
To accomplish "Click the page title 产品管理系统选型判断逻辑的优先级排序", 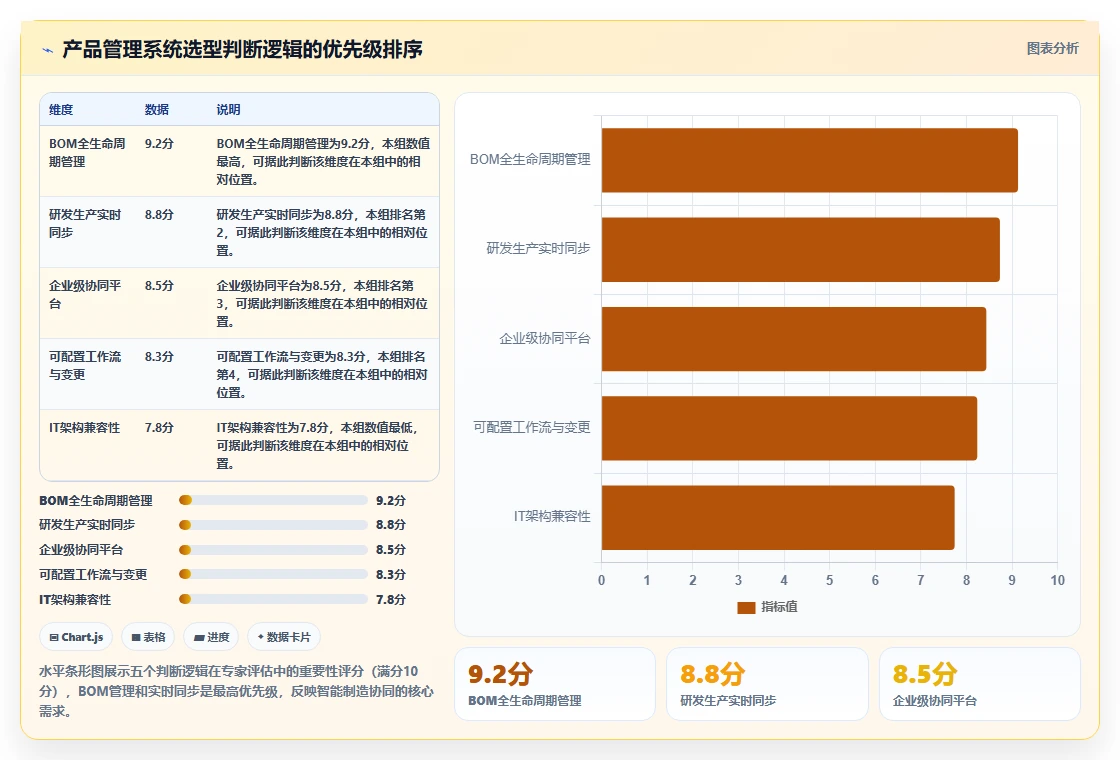I will pyautogui.click(x=242, y=49).
